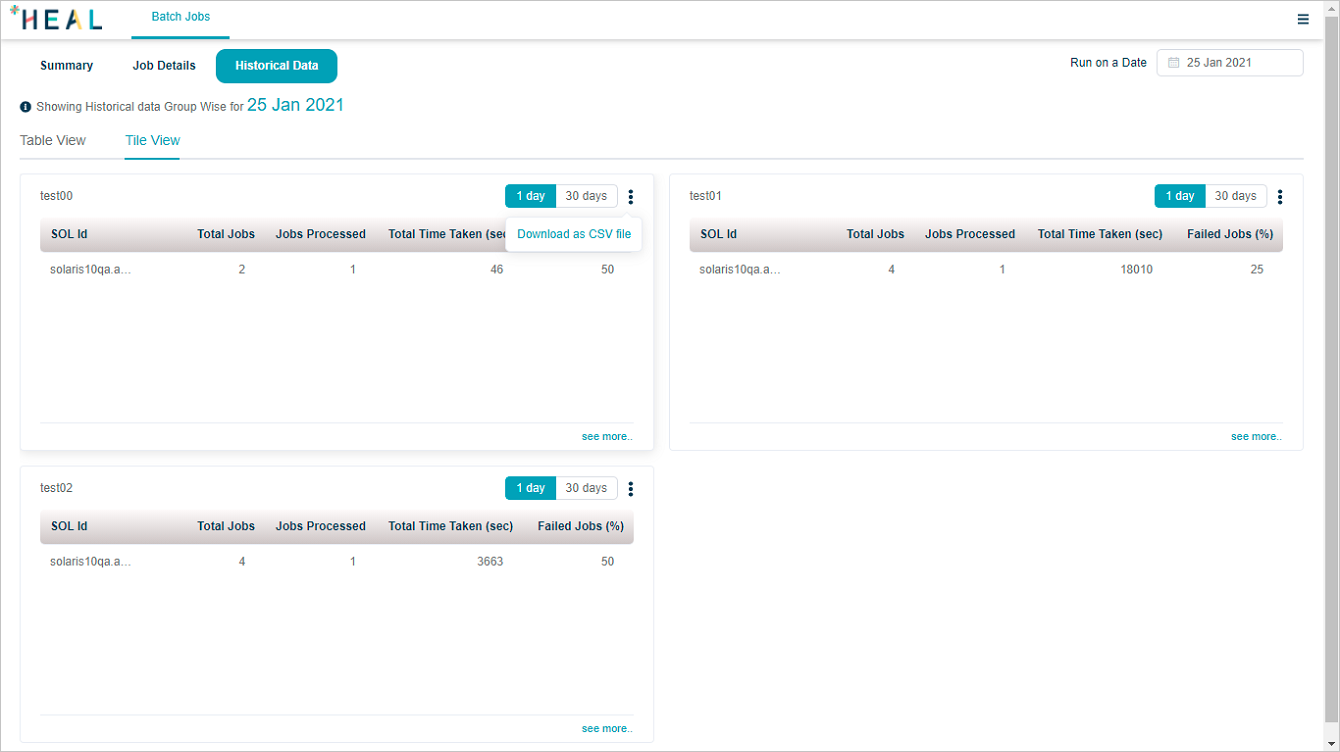Select 1 day range for test01

[1180, 196]
